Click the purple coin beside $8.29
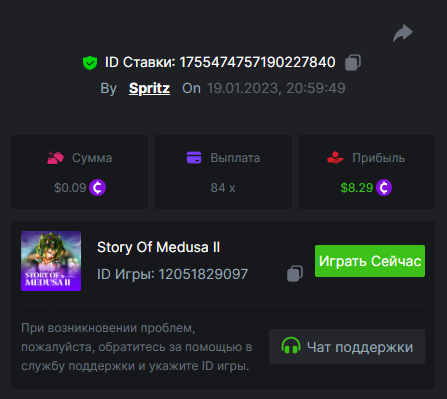447x399 pixels. coord(384,188)
